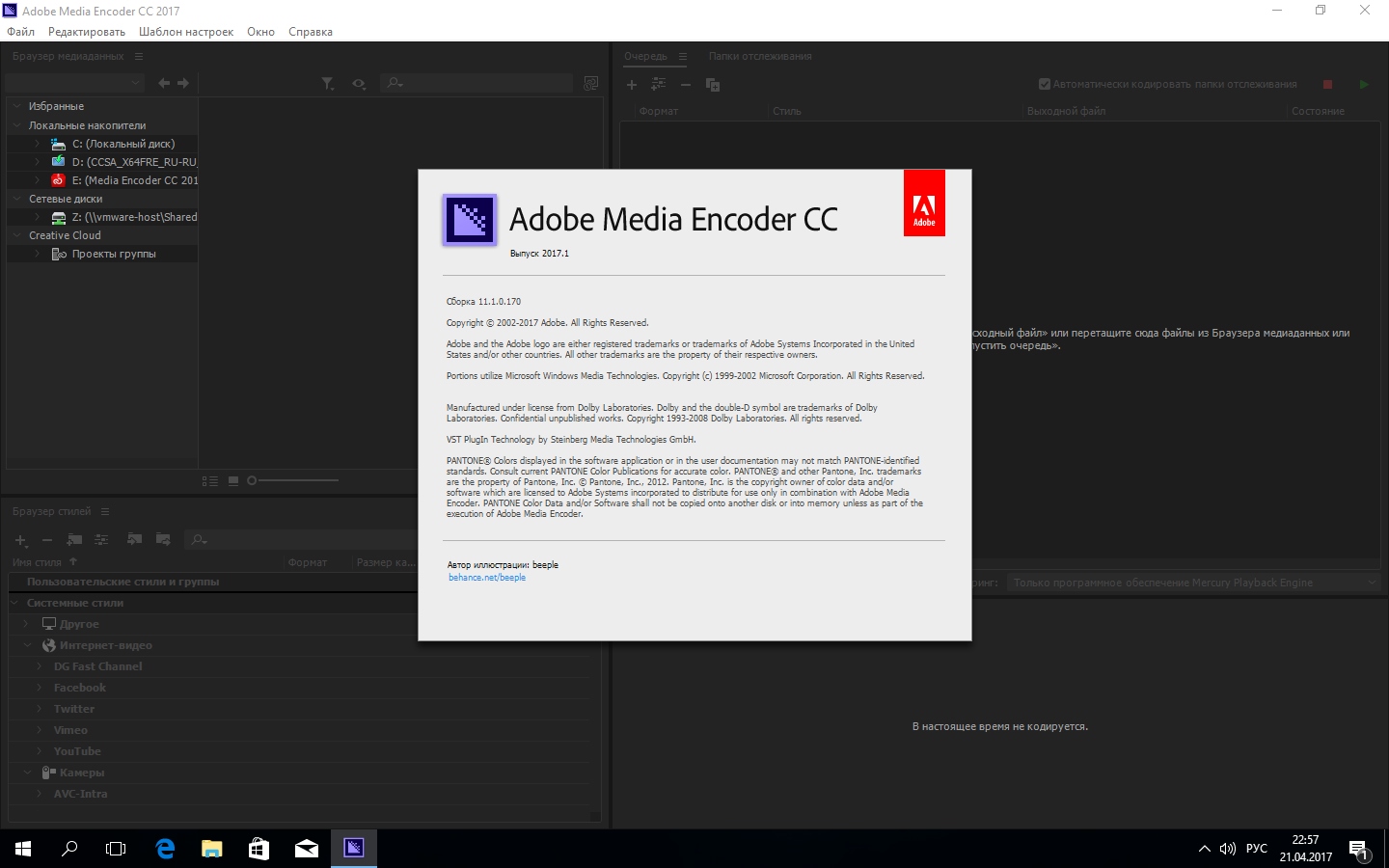Image resolution: width=1389 pixels, height=868 pixels.
Task: Expand the YouTube preset folder
Action: tap(40, 751)
